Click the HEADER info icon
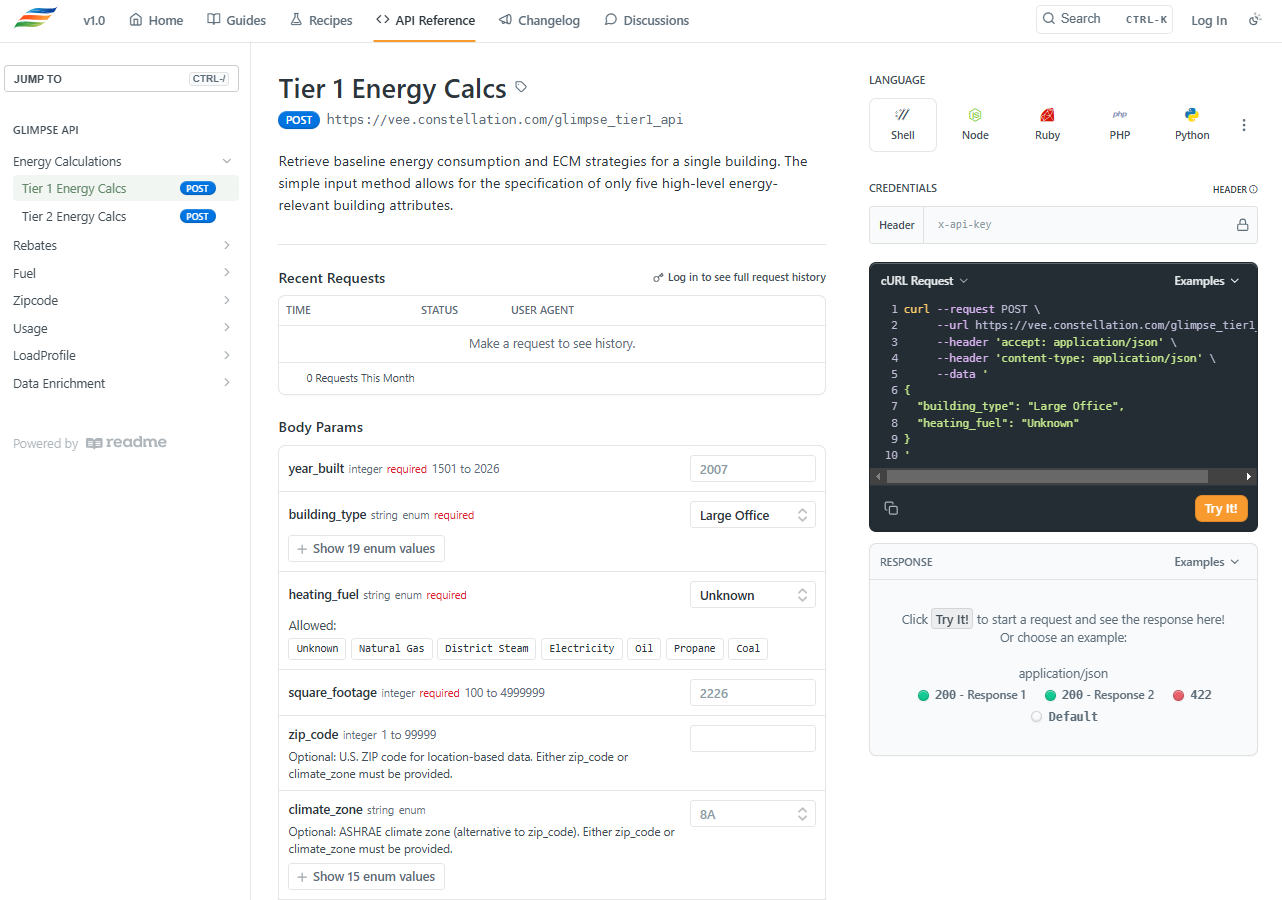 (1253, 189)
